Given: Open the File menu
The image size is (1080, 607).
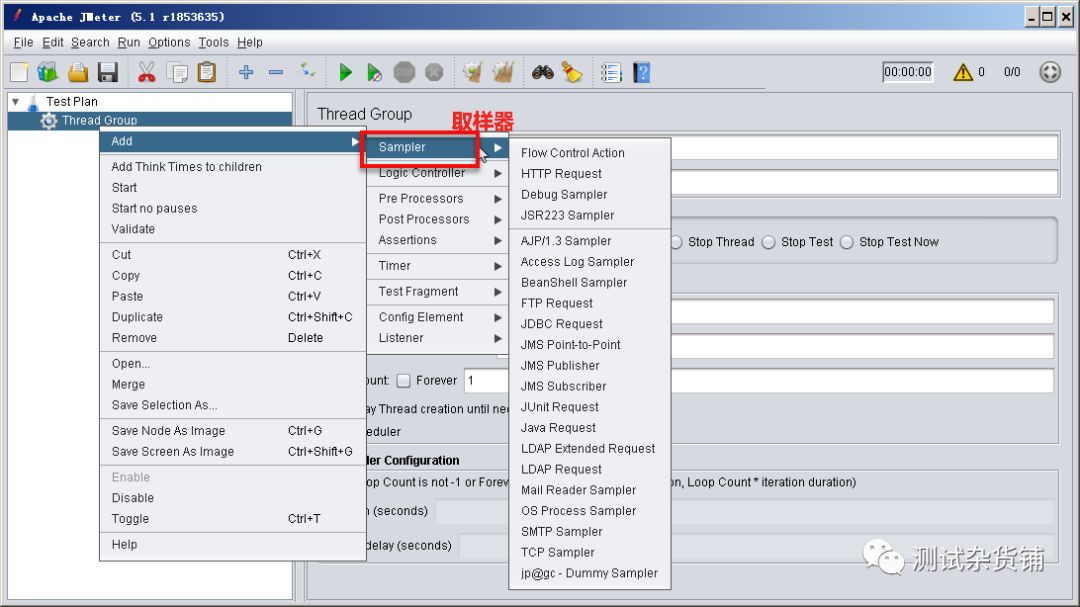Looking at the screenshot, I should 23,42.
